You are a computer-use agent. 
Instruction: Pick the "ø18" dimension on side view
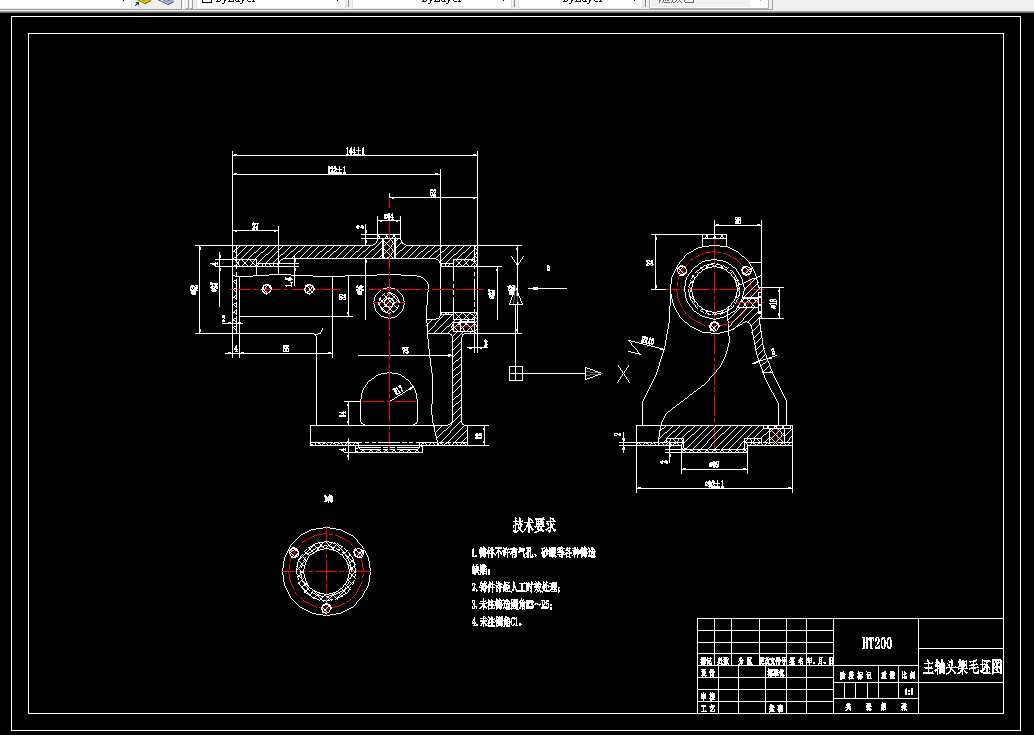[774, 303]
